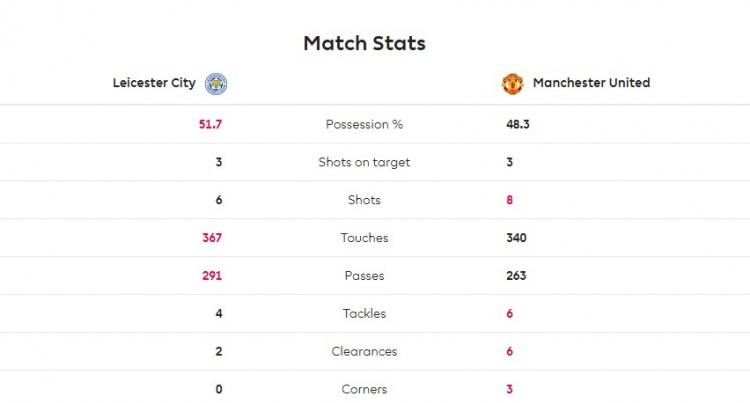This screenshot has width=750, height=403.
Task: Click the Passes row label
Action: pos(364,275)
